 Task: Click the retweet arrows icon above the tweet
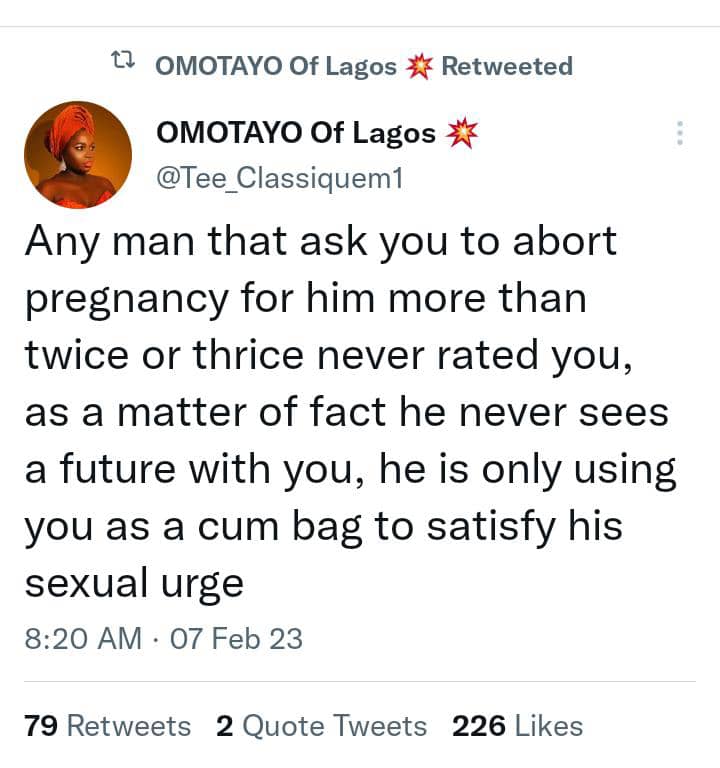(123, 66)
